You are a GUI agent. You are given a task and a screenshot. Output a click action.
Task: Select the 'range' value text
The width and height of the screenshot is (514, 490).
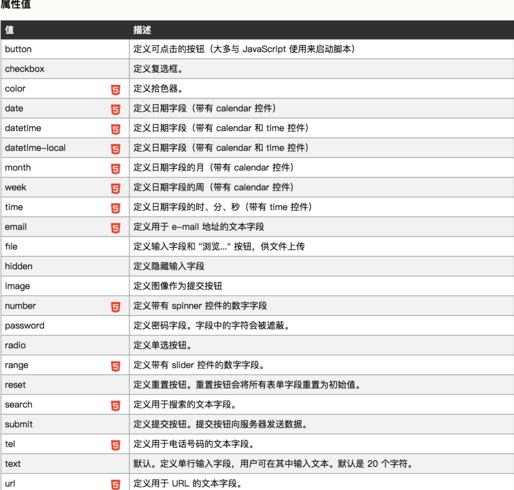point(17,365)
